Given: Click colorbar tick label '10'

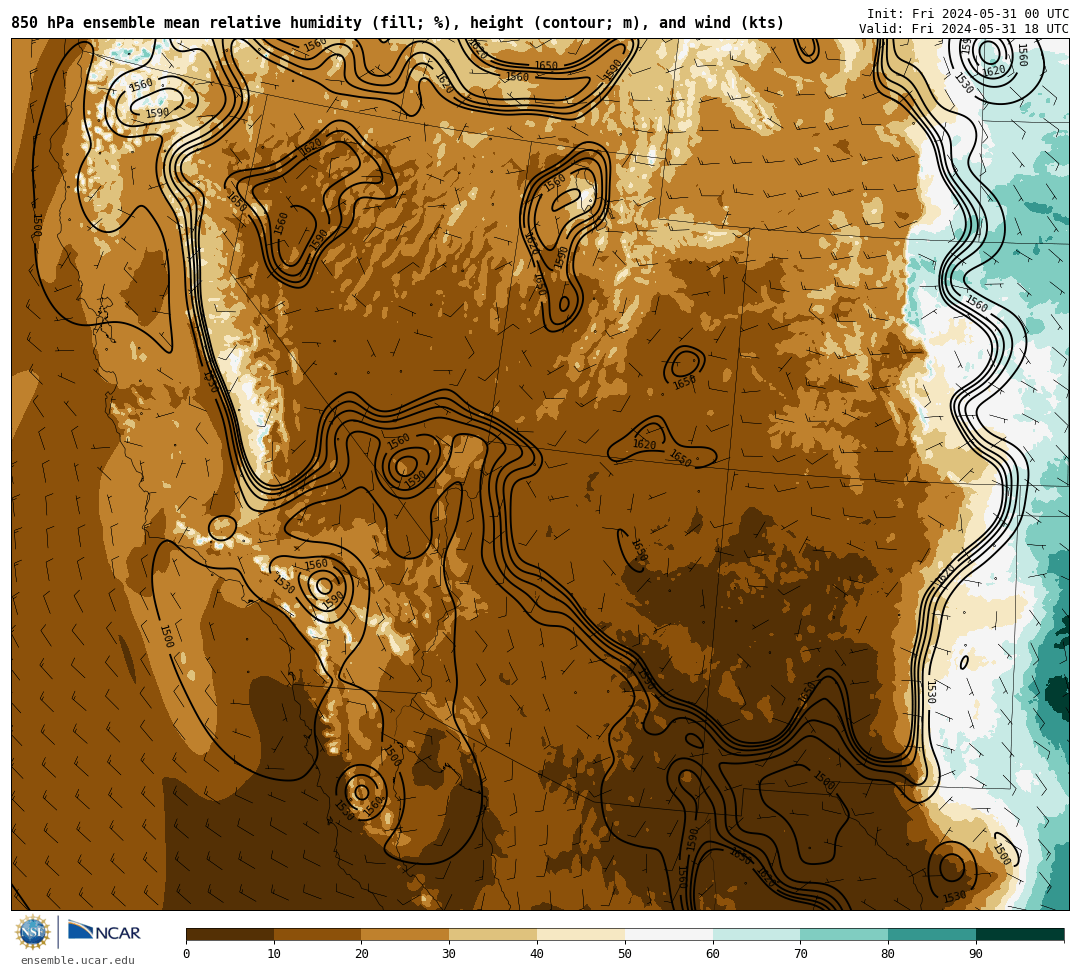Looking at the screenshot, I should [x=274, y=954].
